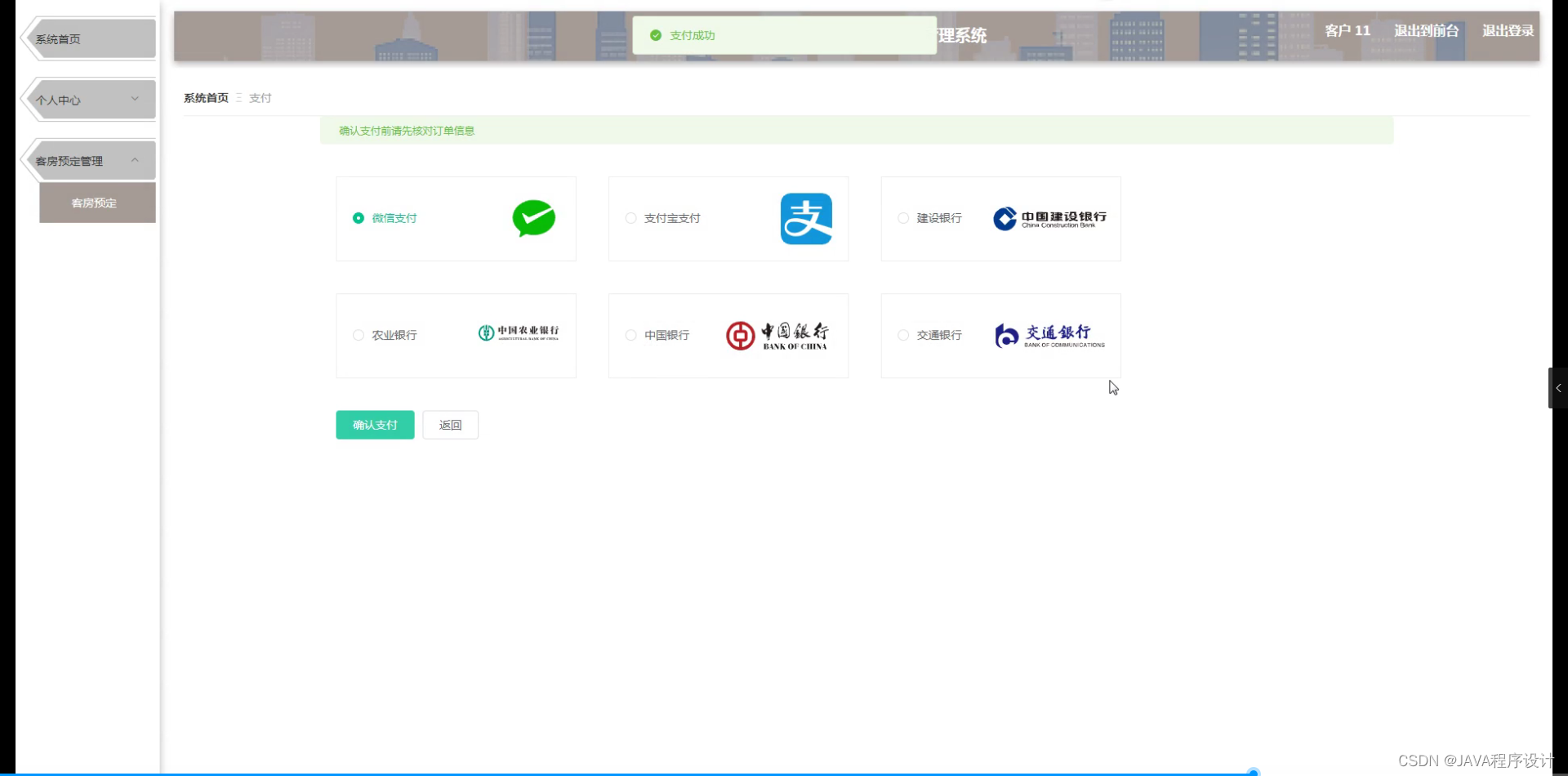Select the 农业银行 radio button
Screen dimensions: 1568x776
[x=358, y=335]
